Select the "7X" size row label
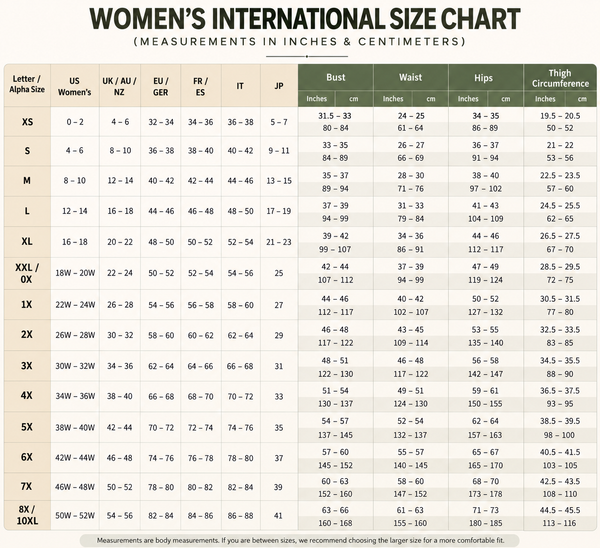This screenshot has width=600, height=548. point(26,486)
